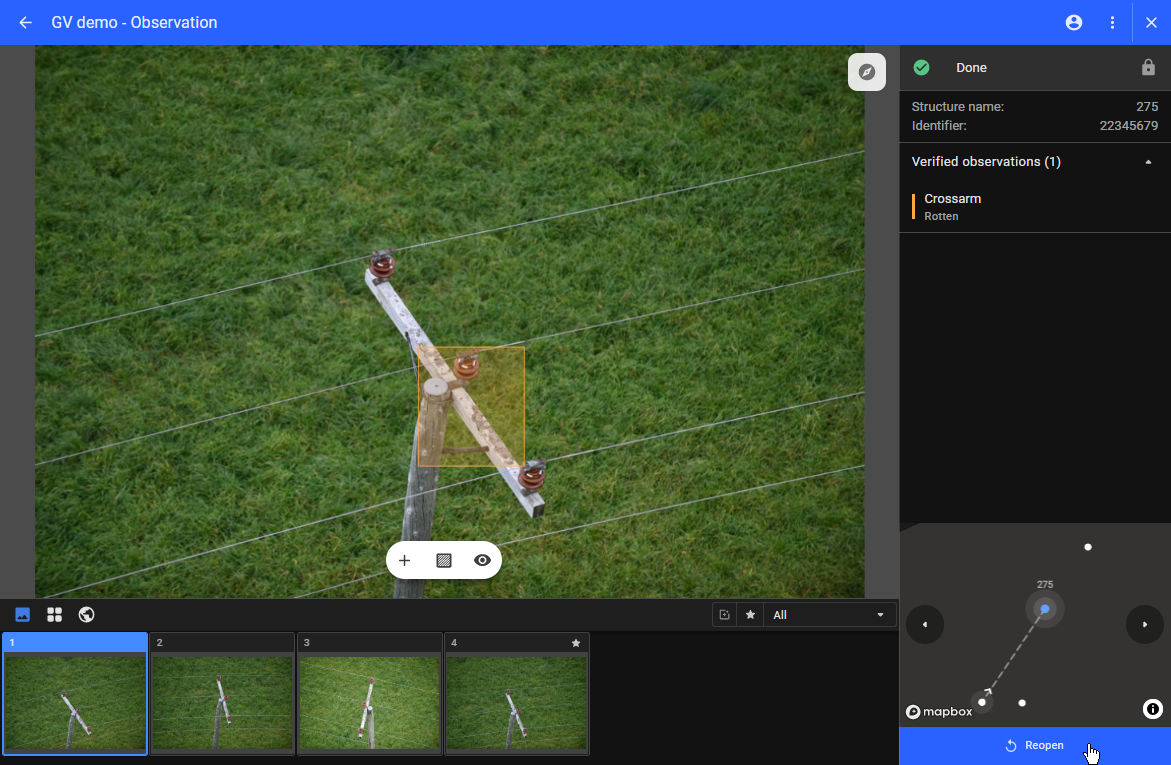The width and height of the screenshot is (1171, 765).
Task: Click the compass icon on image
Action: point(867,72)
